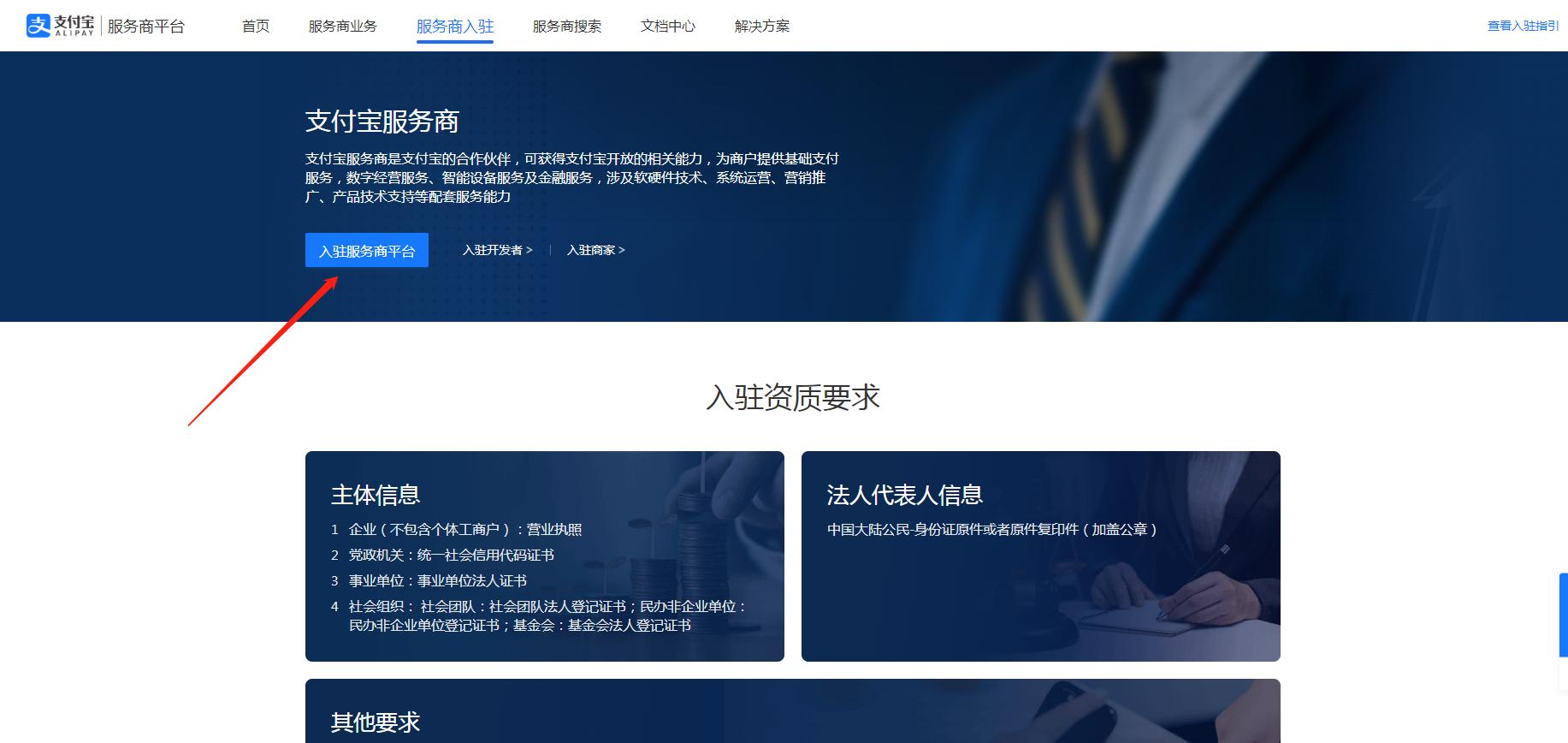Click the 事业单位法人证书 requirement line
The width and height of the screenshot is (1568, 743).
(x=437, y=580)
